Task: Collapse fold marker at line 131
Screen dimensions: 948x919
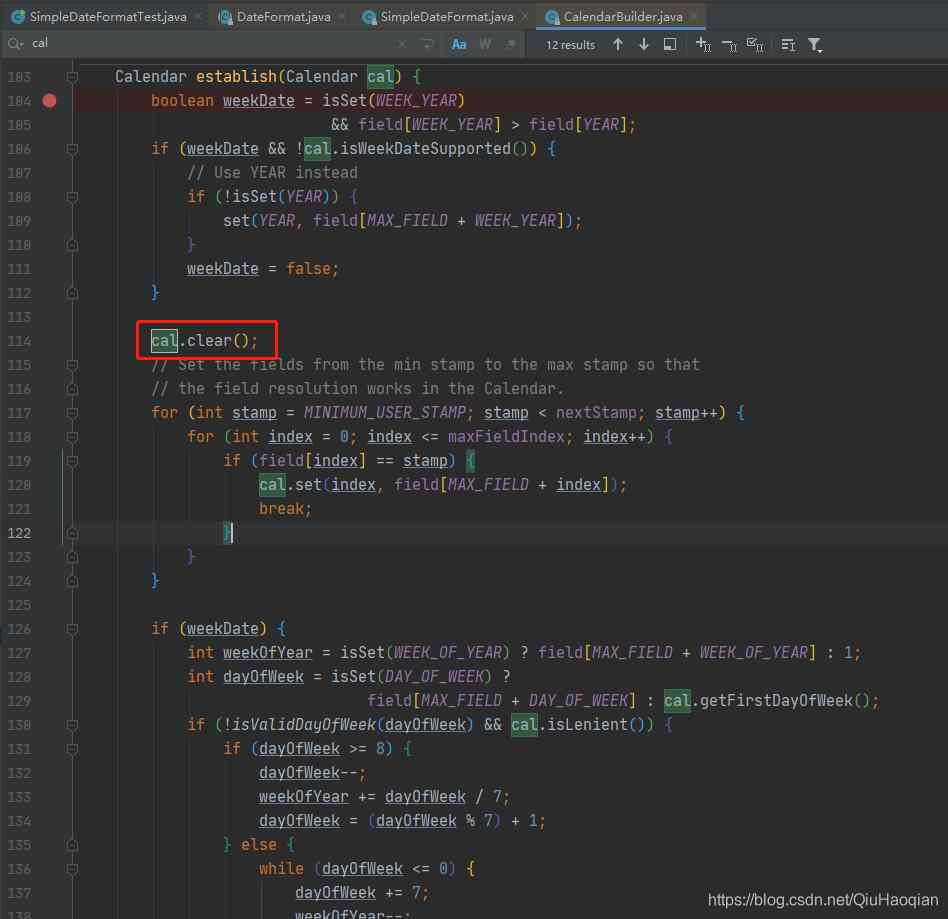Action: pyautogui.click(x=72, y=749)
